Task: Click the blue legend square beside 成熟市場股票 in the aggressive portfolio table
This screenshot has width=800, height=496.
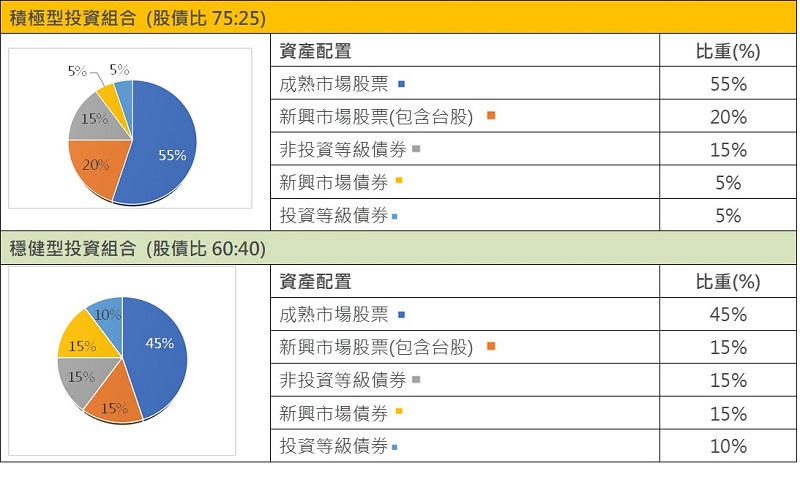Action: [401, 84]
